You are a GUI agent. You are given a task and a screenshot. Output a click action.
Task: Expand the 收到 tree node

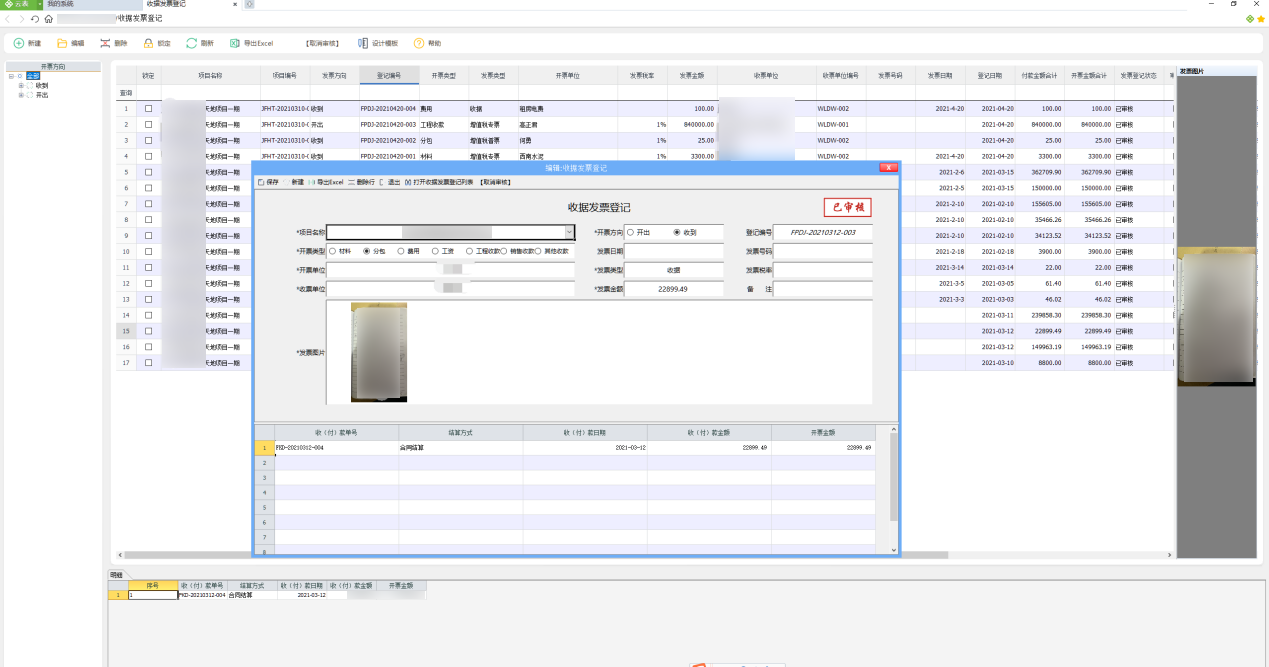(x=21, y=86)
